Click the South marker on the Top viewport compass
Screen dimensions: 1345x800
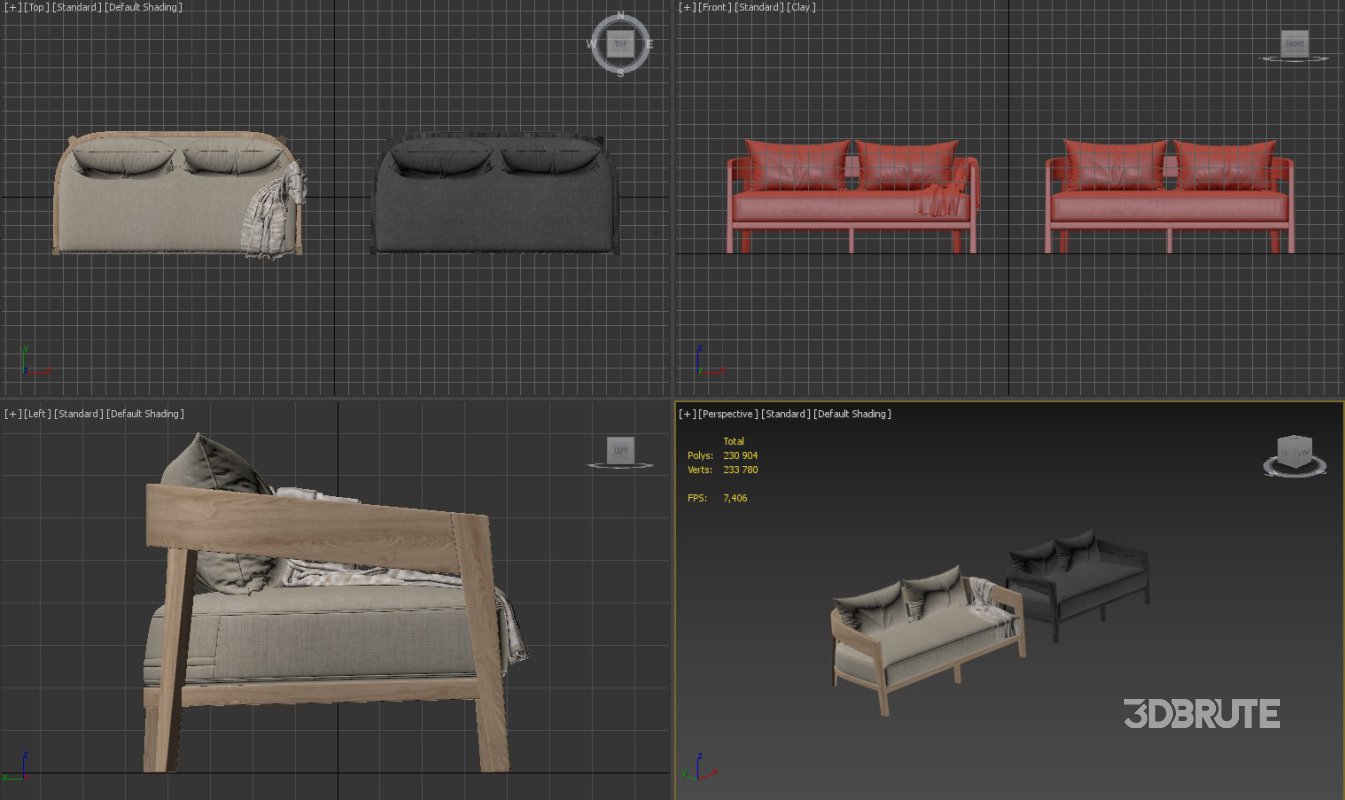(619, 72)
